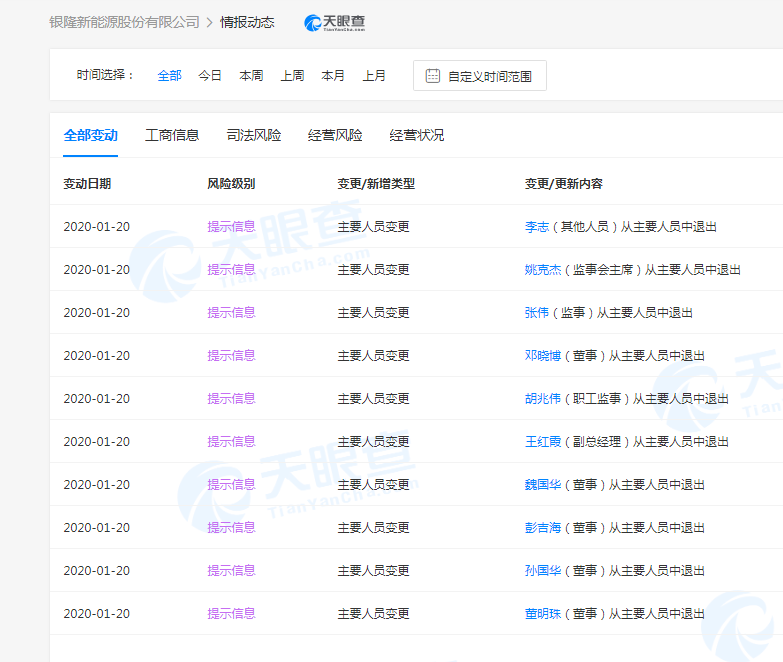Click 提示信息 in the 姚克杰 row
This screenshot has width=783, height=662.
pyautogui.click(x=231, y=270)
